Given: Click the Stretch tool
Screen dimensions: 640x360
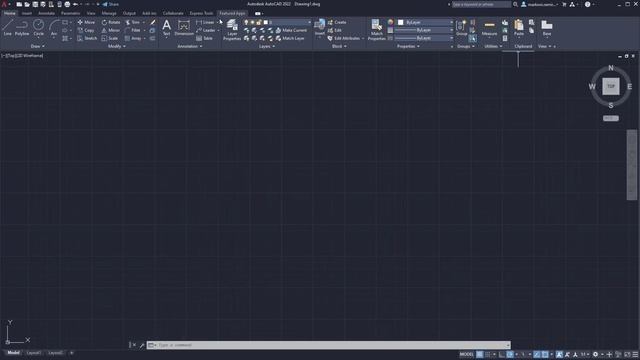Looking at the screenshot, I should pyautogui.click(x=87, y=38).
